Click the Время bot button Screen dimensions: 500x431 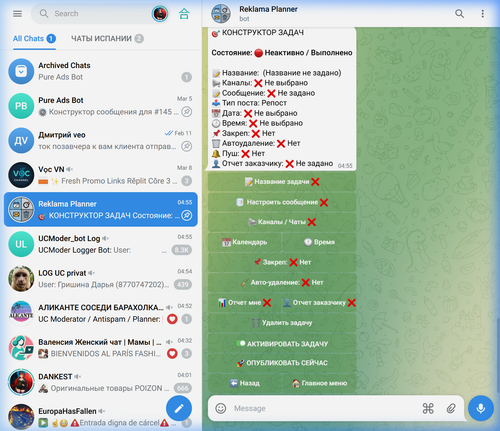click(x=319, y=242)
